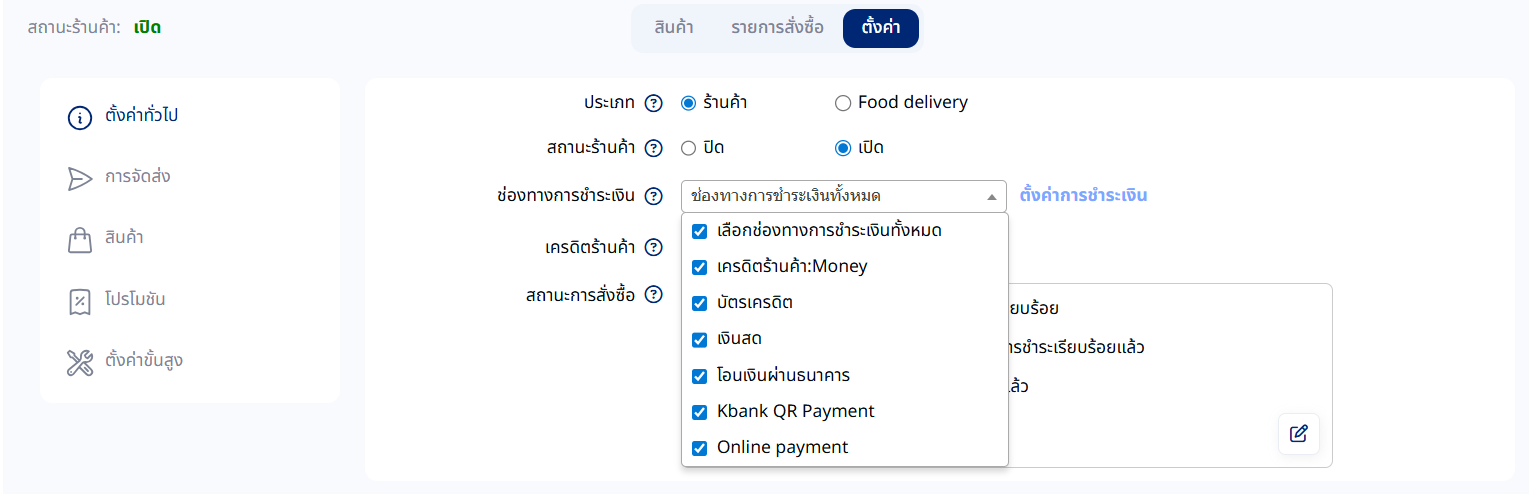1529x494 pixels.
Task: Click the สินค้า shopping bag sidebar icon
Action: tap(80, 240)
